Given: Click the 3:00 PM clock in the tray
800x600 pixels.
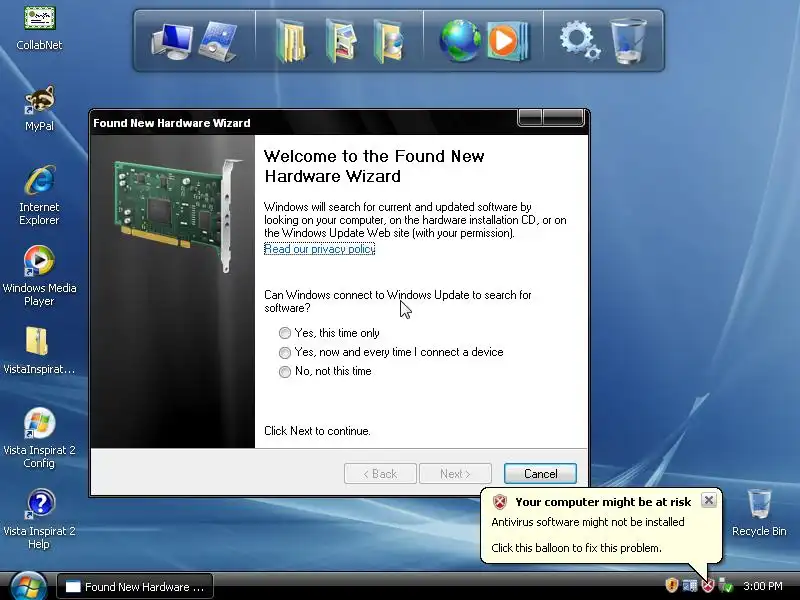Looking at the screenshot, I should (762, 586).
